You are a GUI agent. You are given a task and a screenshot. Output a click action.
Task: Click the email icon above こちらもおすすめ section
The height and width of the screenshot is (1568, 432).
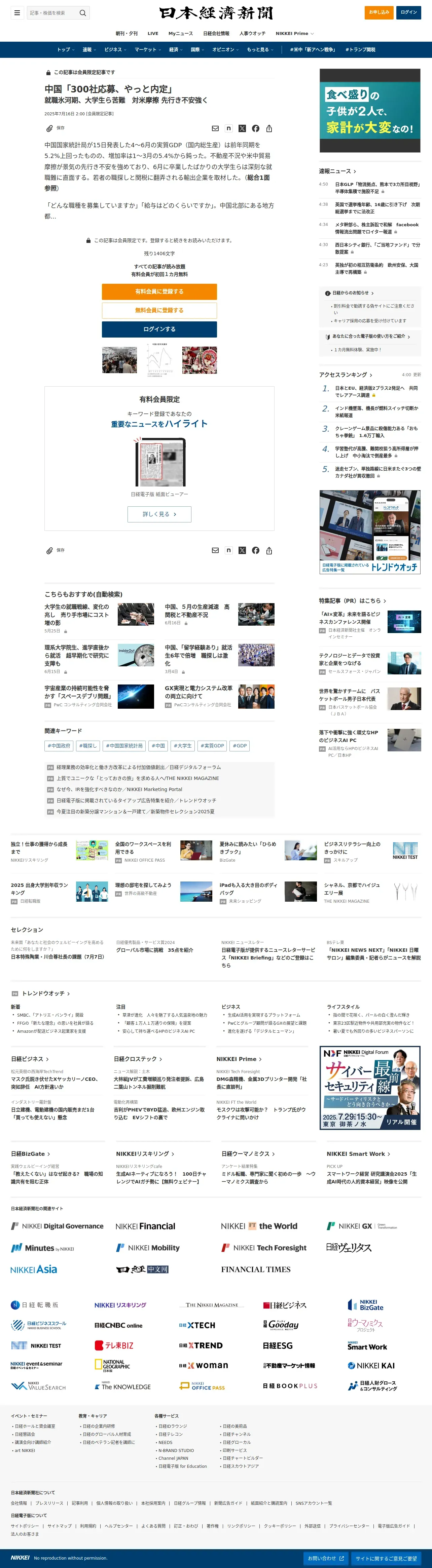[x=215, y=550]
